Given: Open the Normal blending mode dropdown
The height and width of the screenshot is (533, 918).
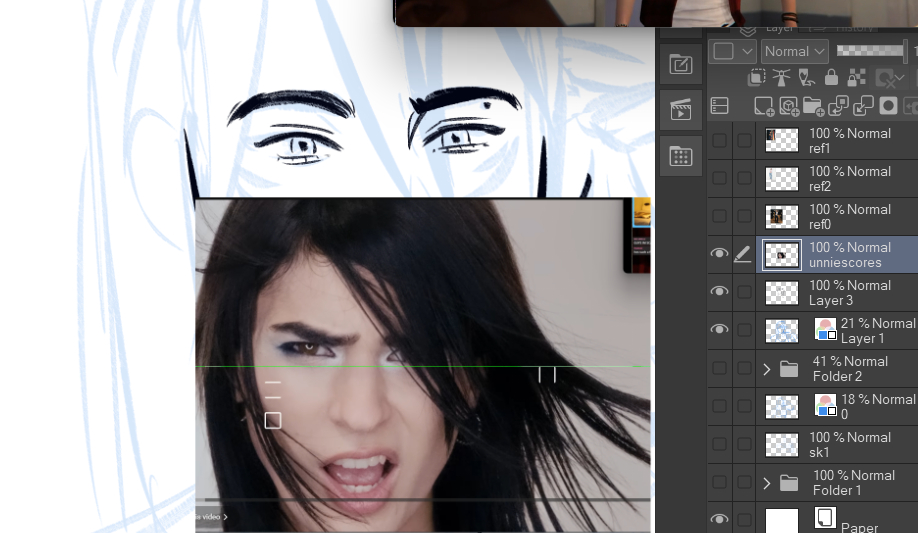Looking at the screenshot, I should (x=795, y=51).
